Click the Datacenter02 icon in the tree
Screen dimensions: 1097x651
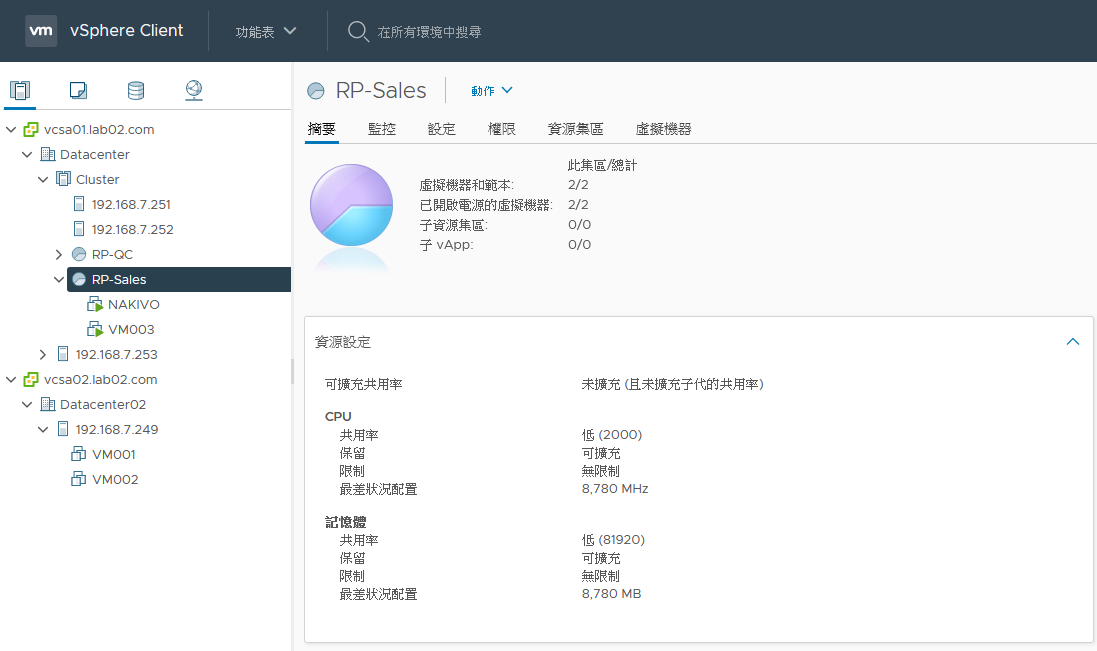pyautogui.click(x=48, y=404)
